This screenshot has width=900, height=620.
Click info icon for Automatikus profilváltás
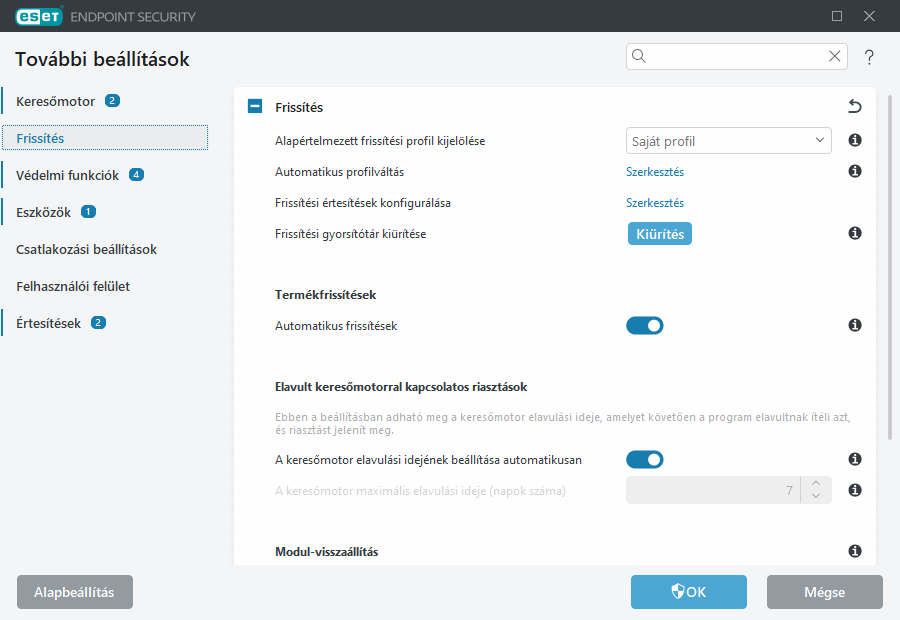tap(855, 172)
